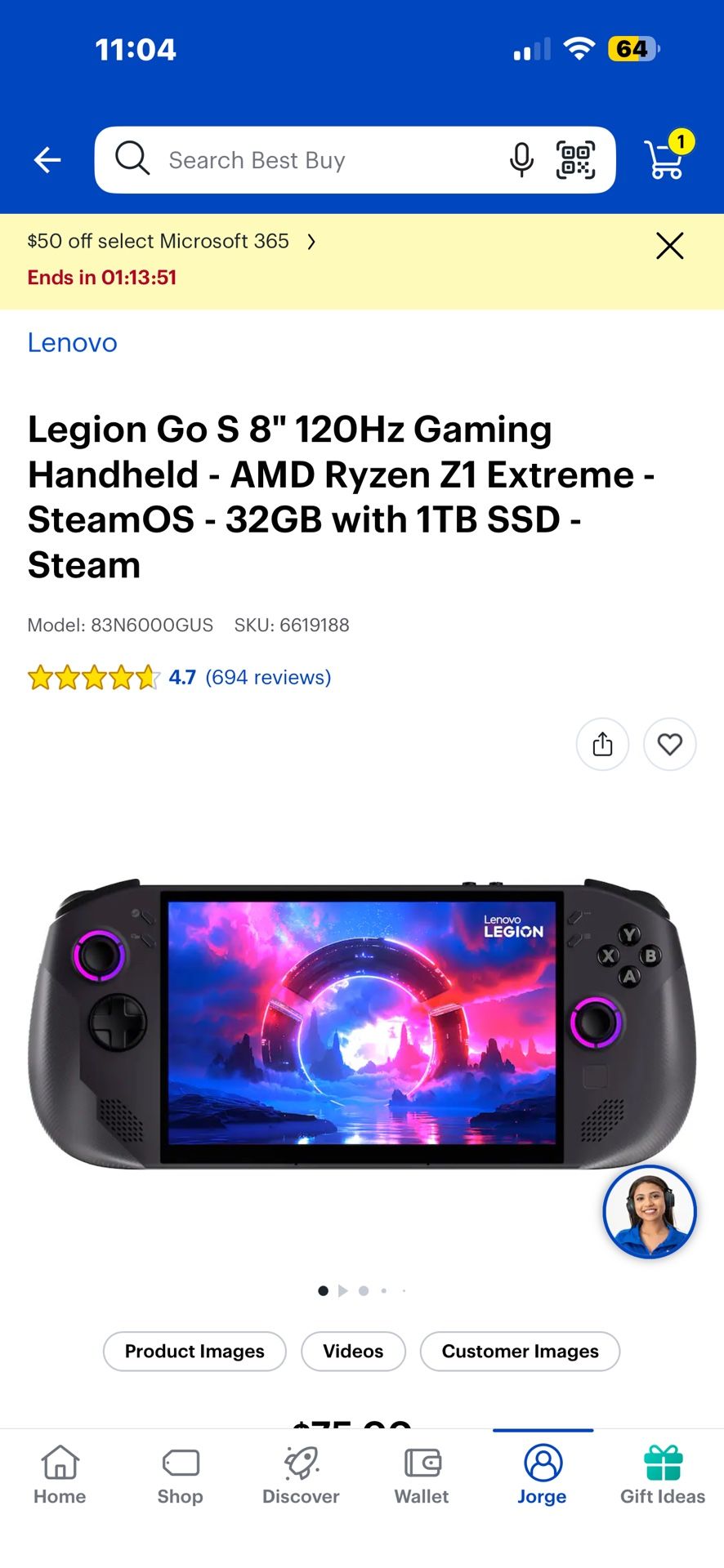Tap the microphone voice search icon
Screen dimensions: 724x1568
click(521, 160)
